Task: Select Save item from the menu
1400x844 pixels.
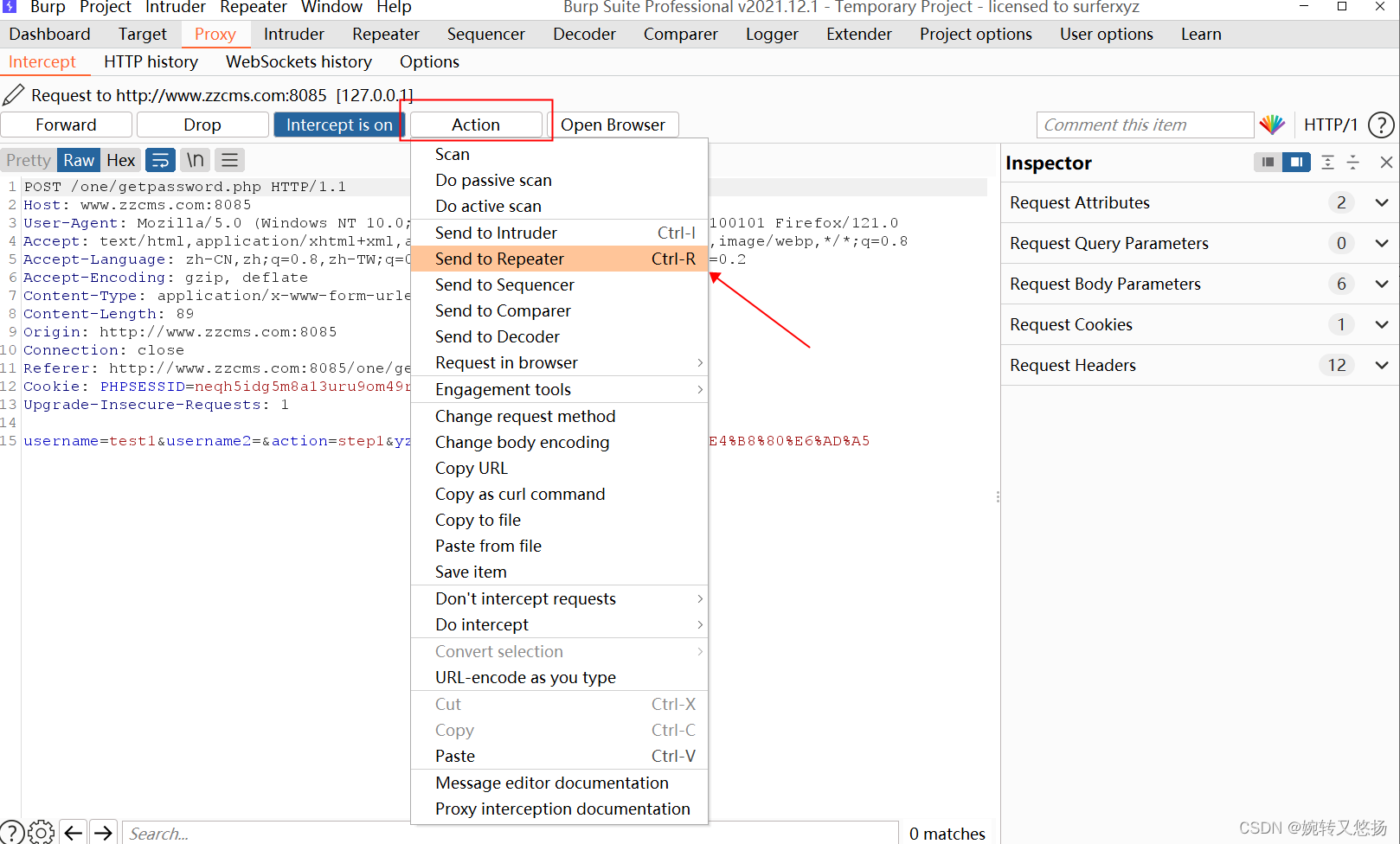Action: [x=559, y=572]
